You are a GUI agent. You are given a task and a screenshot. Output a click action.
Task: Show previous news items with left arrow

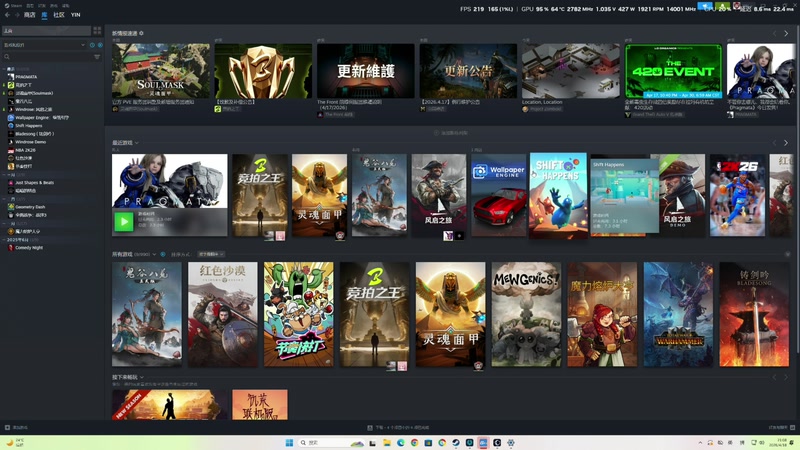(774, 33)
